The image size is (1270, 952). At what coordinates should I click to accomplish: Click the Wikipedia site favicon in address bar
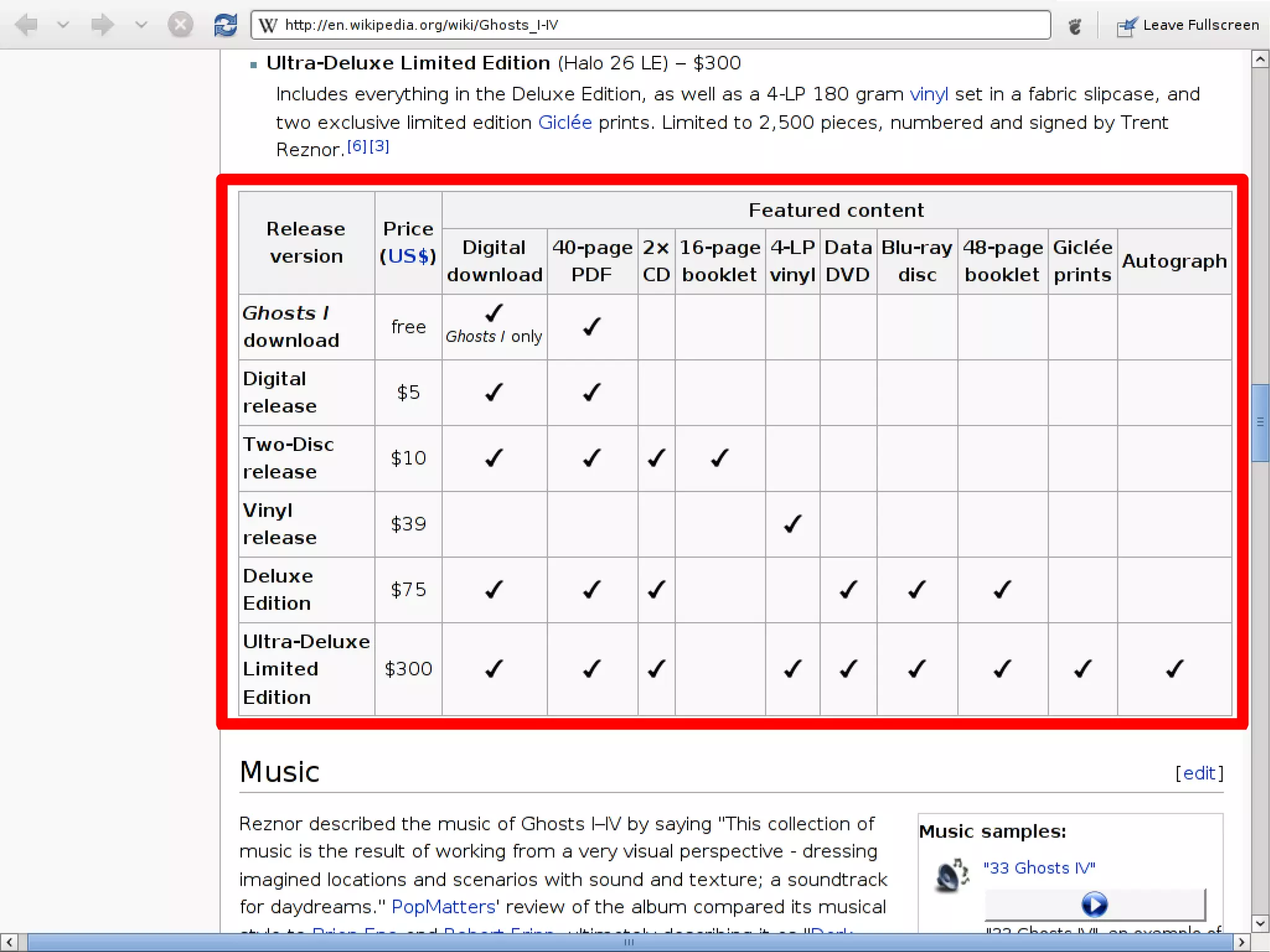(268, 25)
